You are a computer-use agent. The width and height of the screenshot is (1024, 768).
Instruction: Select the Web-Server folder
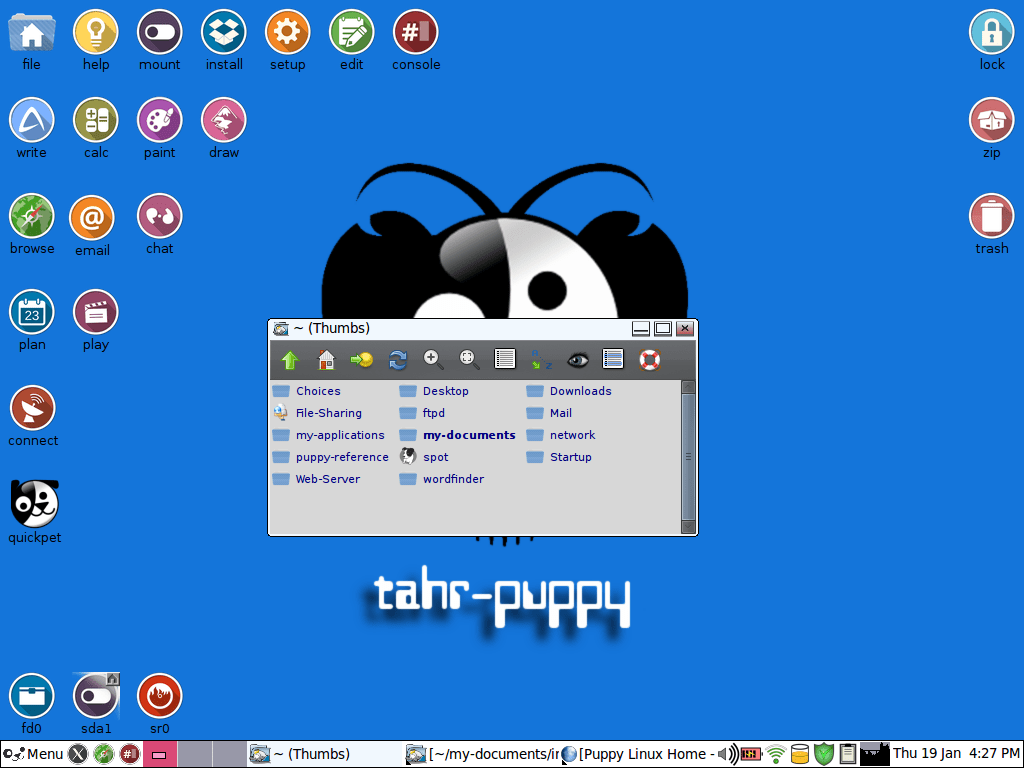pyautogui.click(x=316, y=479)
